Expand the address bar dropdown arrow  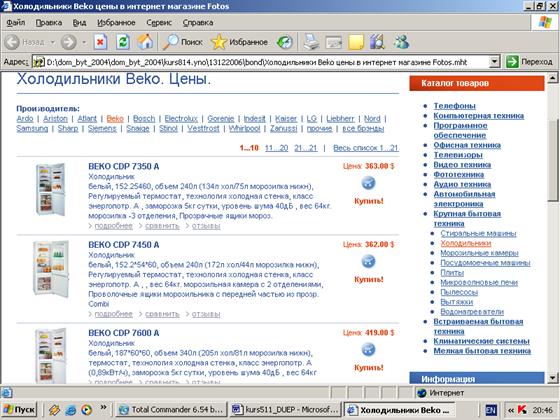coord(494,62)
